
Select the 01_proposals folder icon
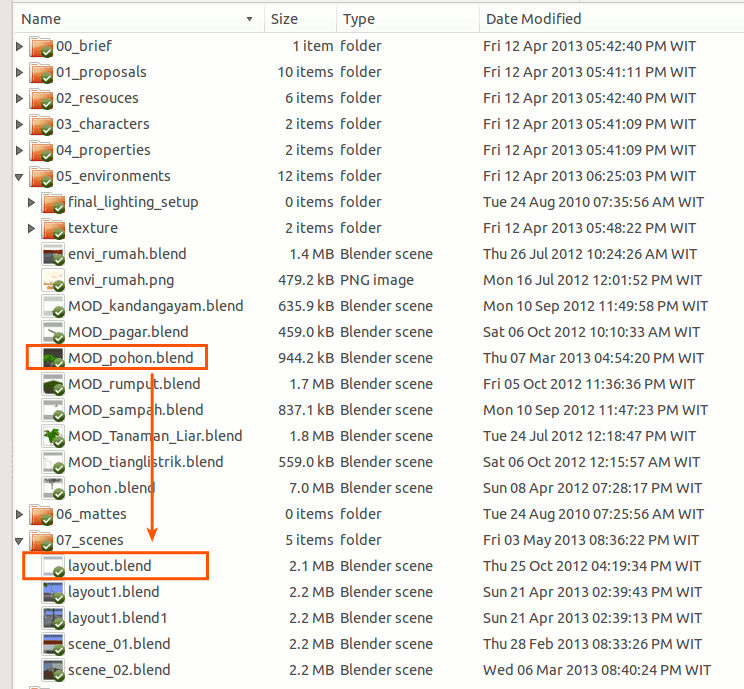coord(41,73)
